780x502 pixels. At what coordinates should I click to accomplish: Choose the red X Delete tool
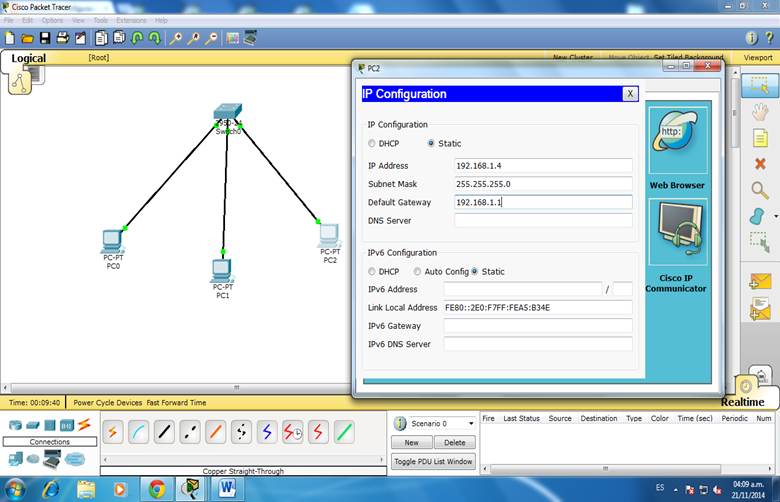point(760,164)
